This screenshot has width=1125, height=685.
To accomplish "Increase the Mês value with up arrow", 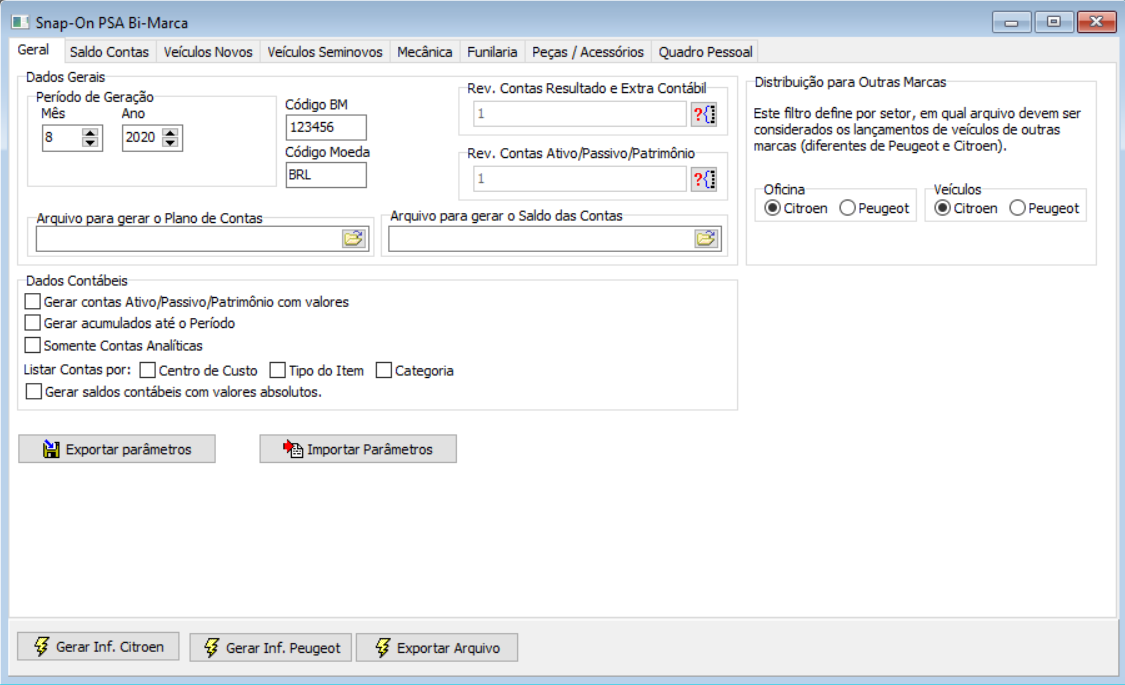I will [90, 133].
